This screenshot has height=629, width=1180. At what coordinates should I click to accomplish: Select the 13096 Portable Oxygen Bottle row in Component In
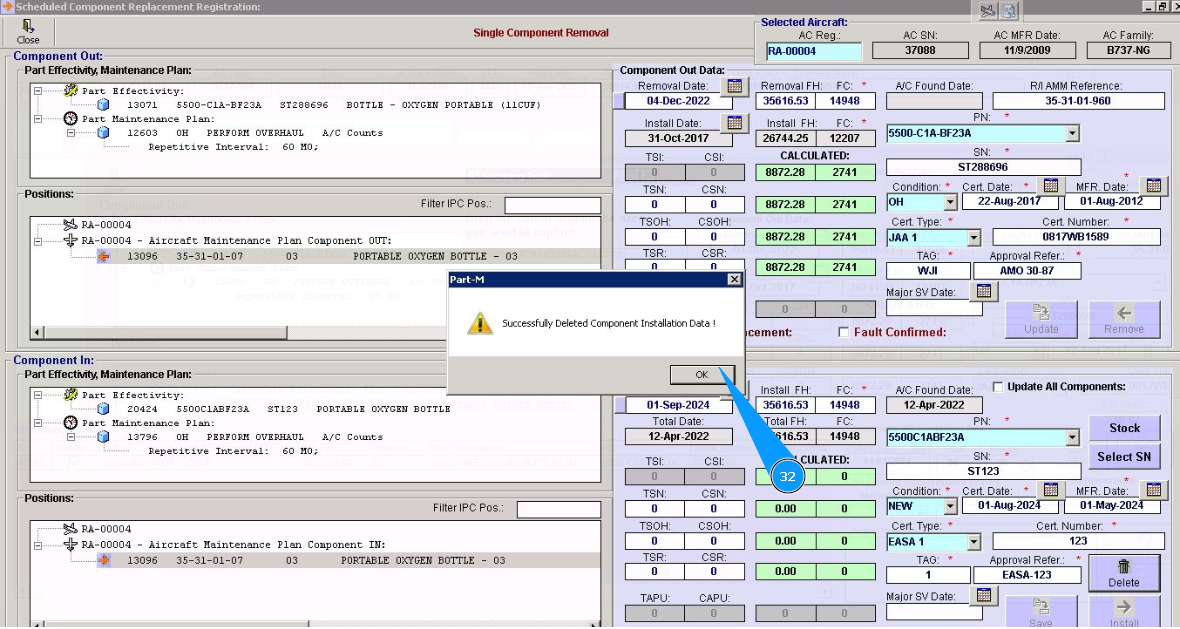point(300,561)
